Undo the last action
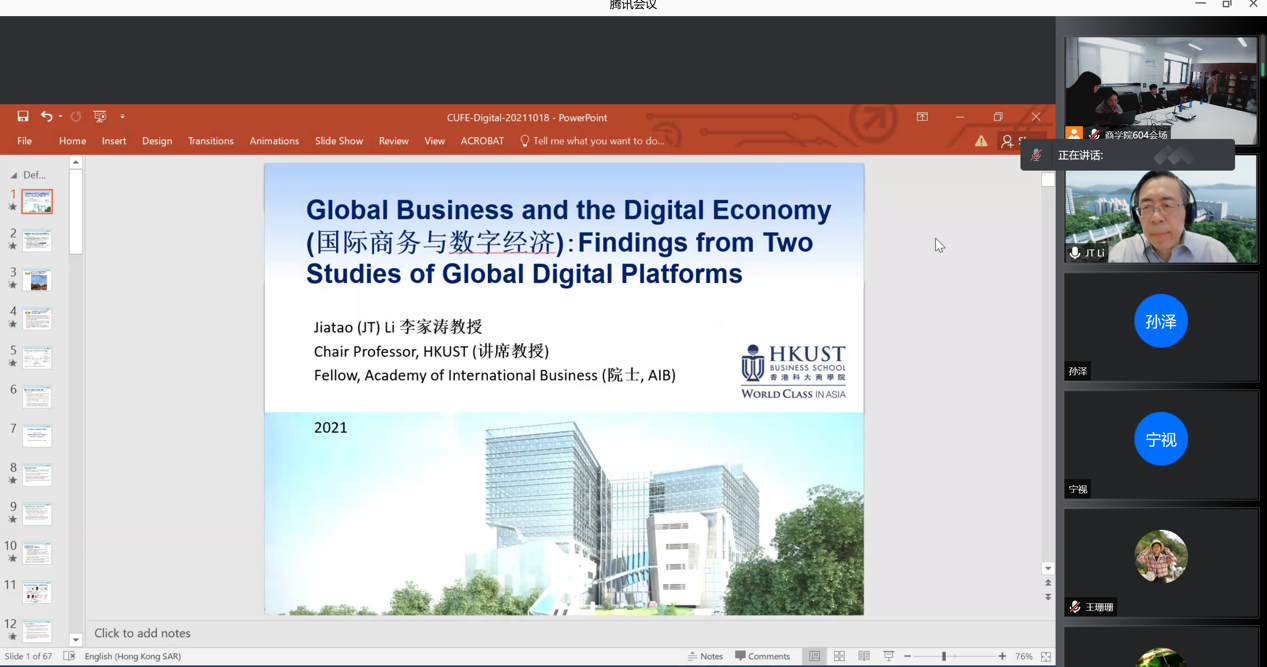Image resolution: width=1267 pixels, height=667 pixels. pyautogui.click(x=47, y=117)
